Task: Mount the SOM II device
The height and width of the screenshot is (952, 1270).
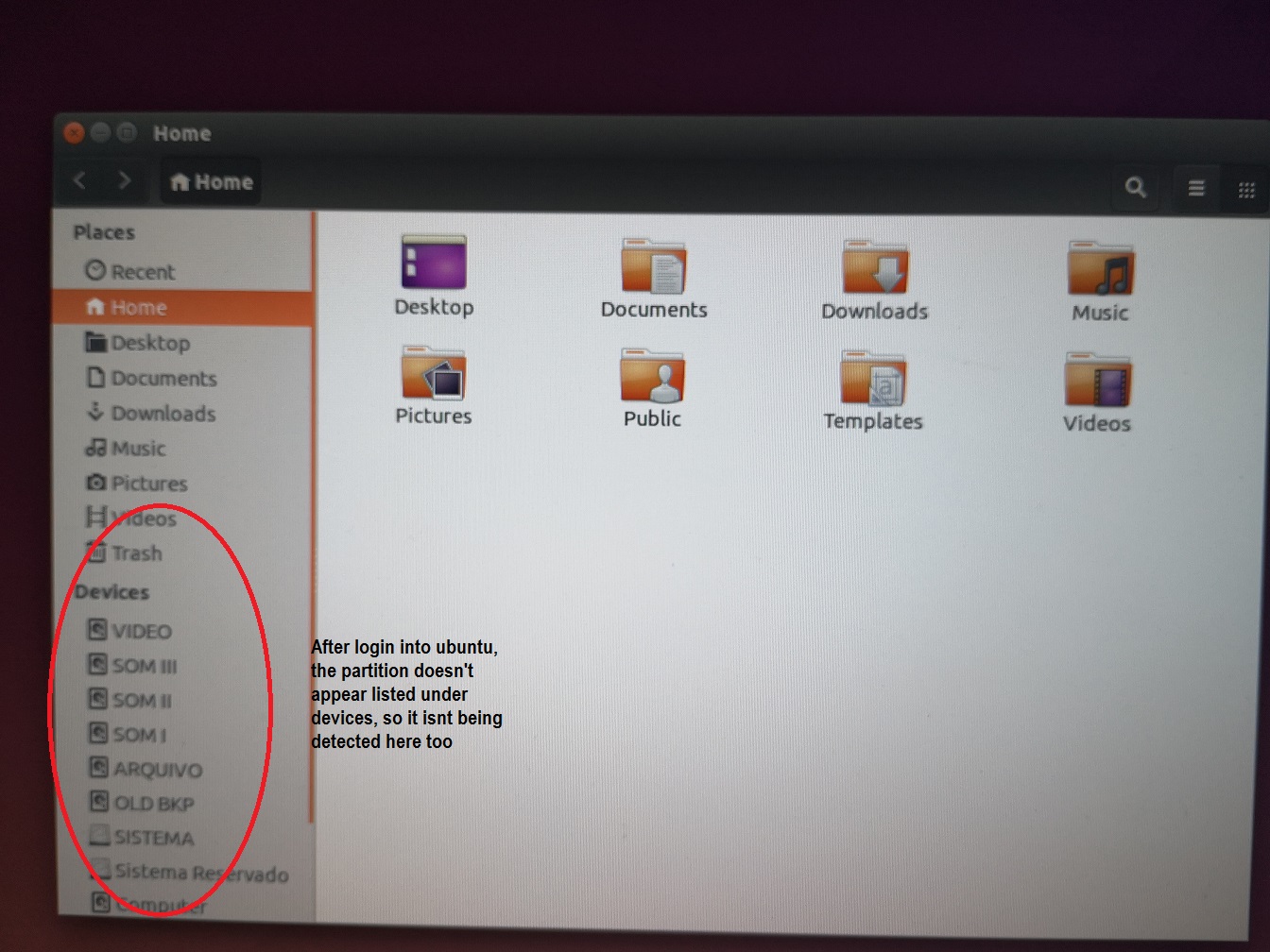Action: [x=182, y=700]
